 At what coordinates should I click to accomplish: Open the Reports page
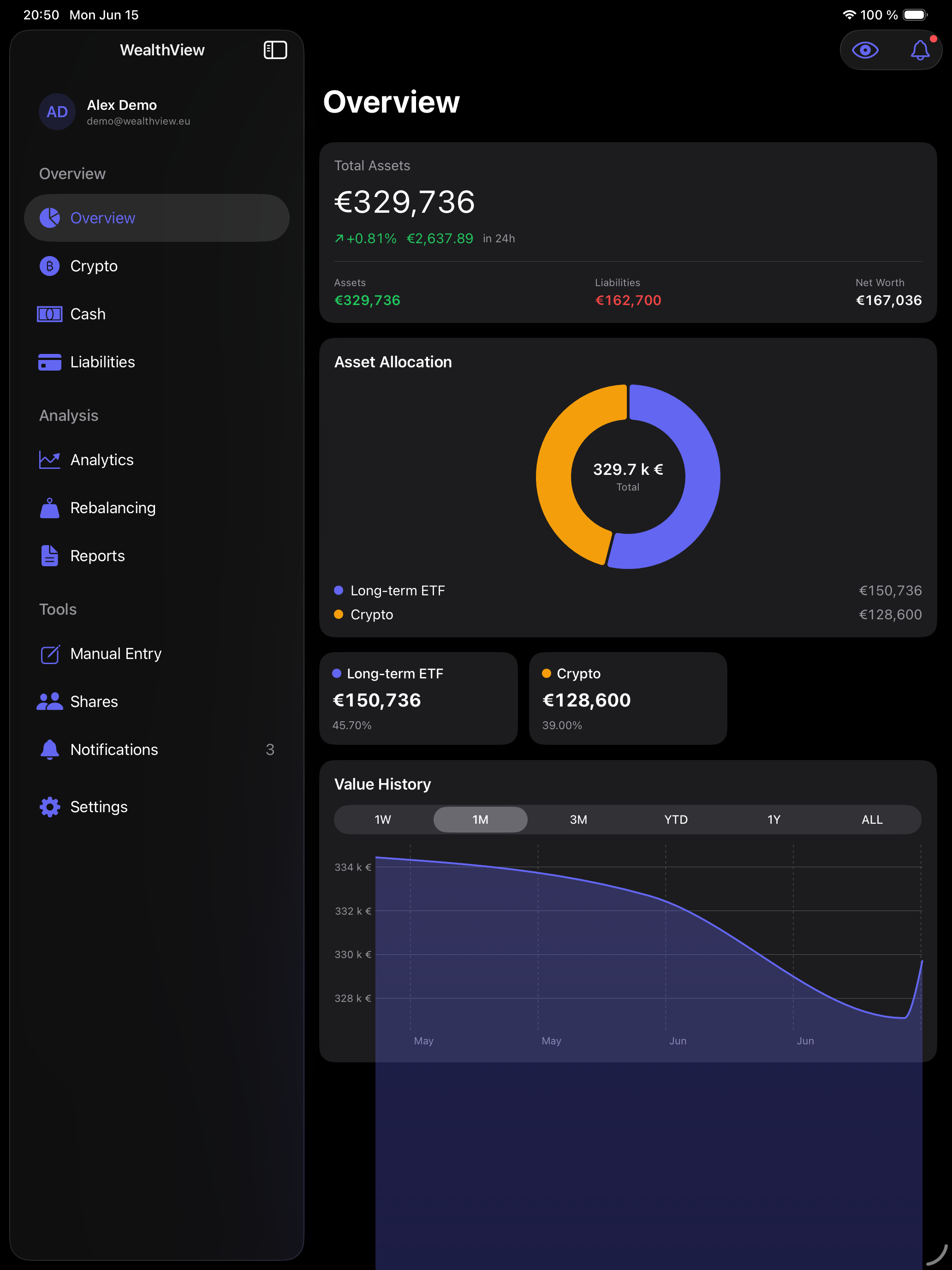point(157,556)
